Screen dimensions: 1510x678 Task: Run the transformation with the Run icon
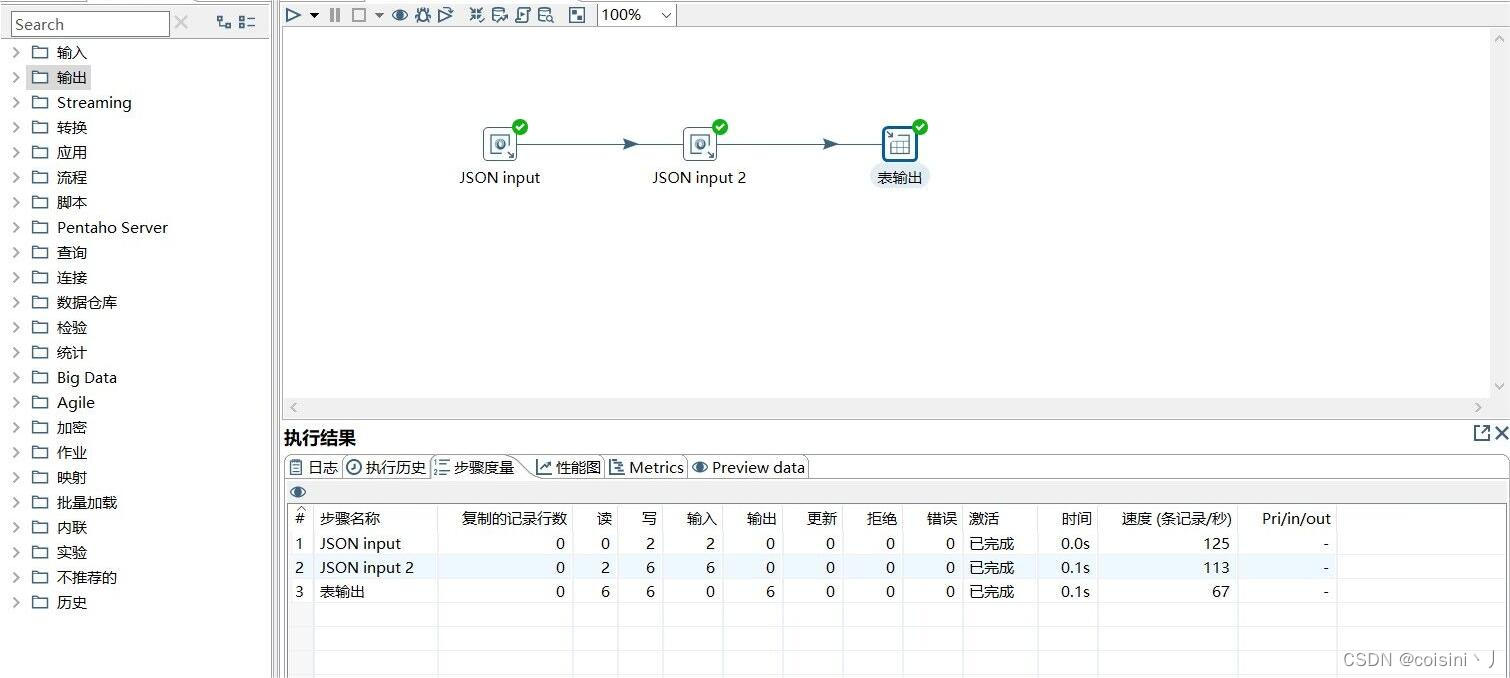(292, 14)
